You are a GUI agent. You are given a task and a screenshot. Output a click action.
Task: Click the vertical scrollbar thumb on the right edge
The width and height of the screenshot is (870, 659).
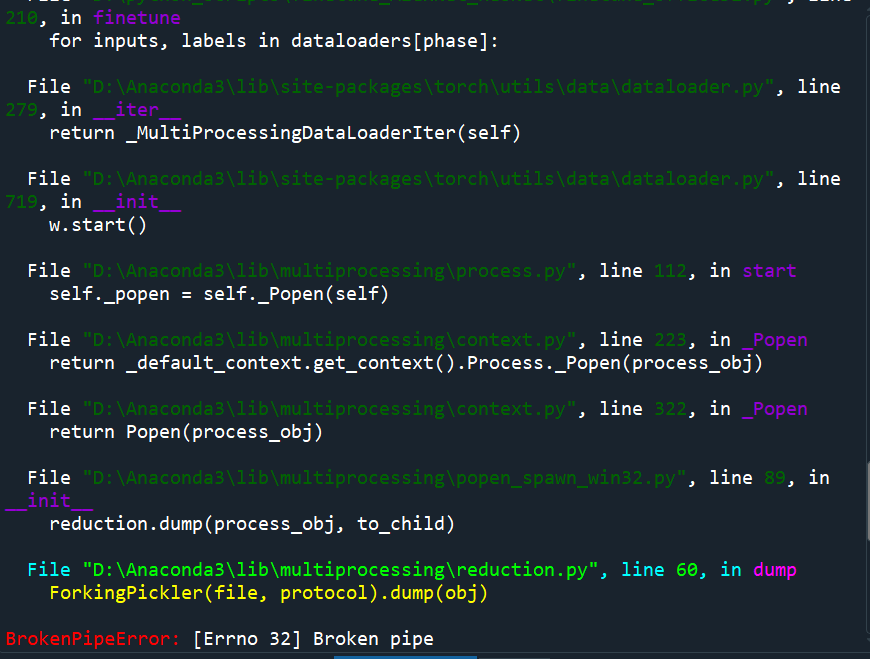pyautogui.click(x=868, y=502)
